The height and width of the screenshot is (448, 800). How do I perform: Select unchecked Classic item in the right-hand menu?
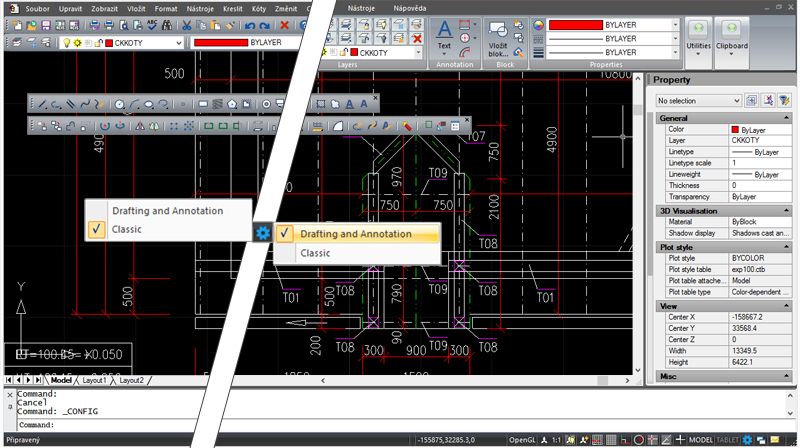coord(357,253)
